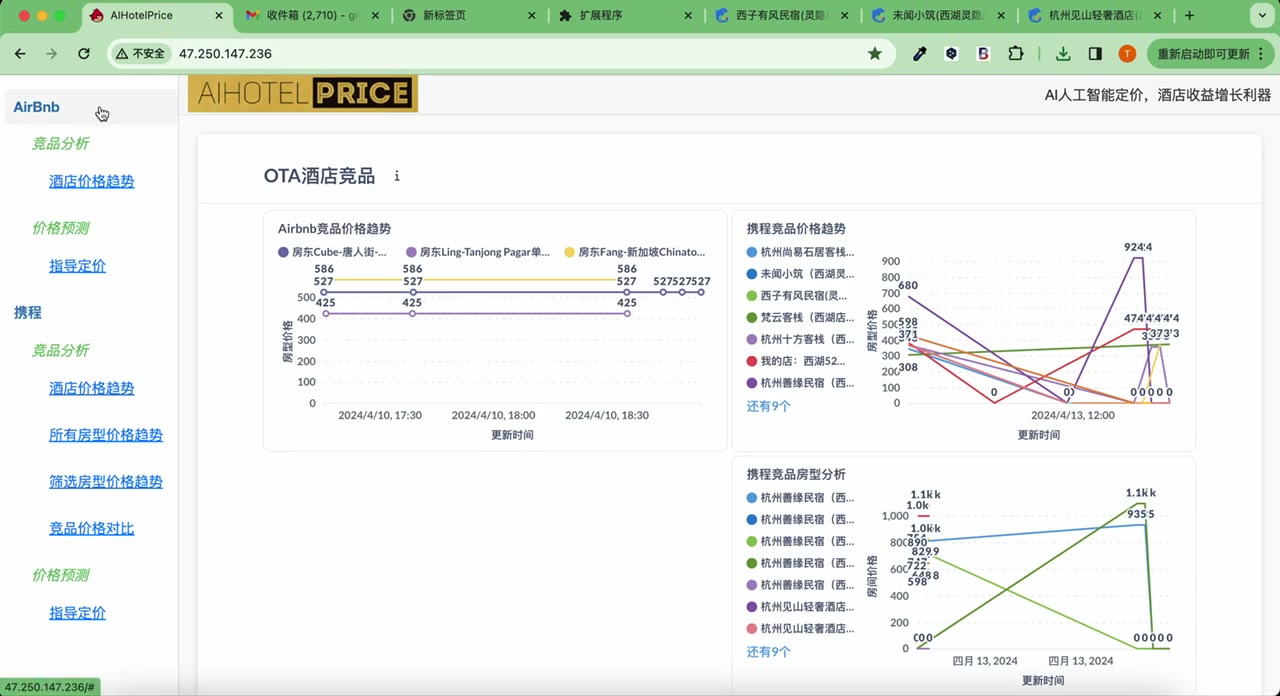
Task: Open a new tab with plus icon
Action: point(1189,16)
